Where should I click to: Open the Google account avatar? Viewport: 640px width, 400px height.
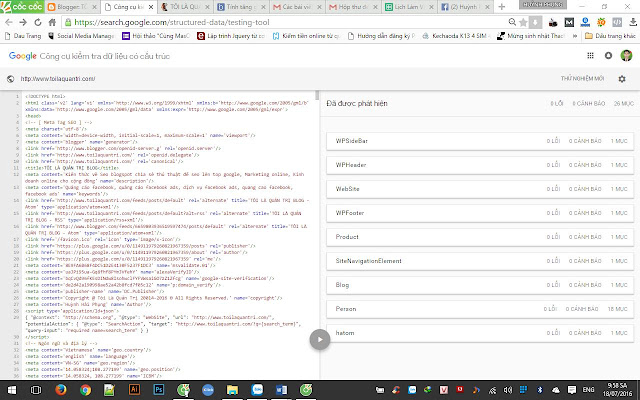[x=626, y=56]
